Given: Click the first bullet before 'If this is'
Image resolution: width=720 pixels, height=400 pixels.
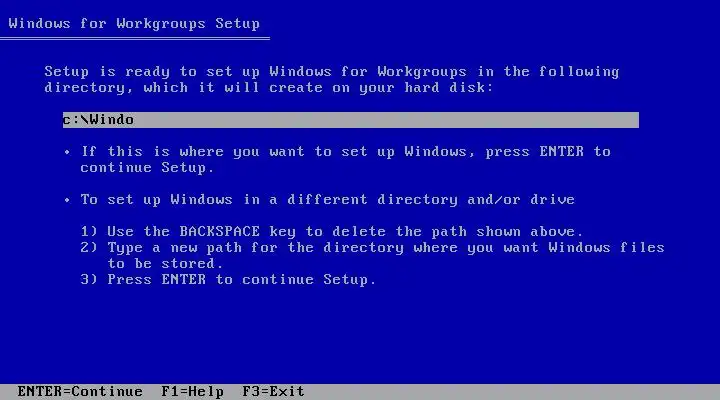Looking at the screenshot, I should [x=68, y=152].
